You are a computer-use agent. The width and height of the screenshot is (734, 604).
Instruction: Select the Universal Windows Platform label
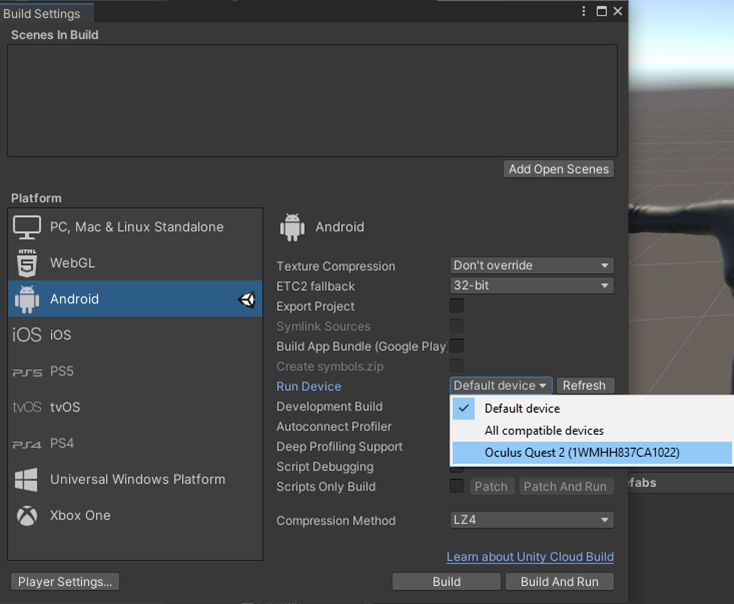pyautogui.click(x=138, y=479)
